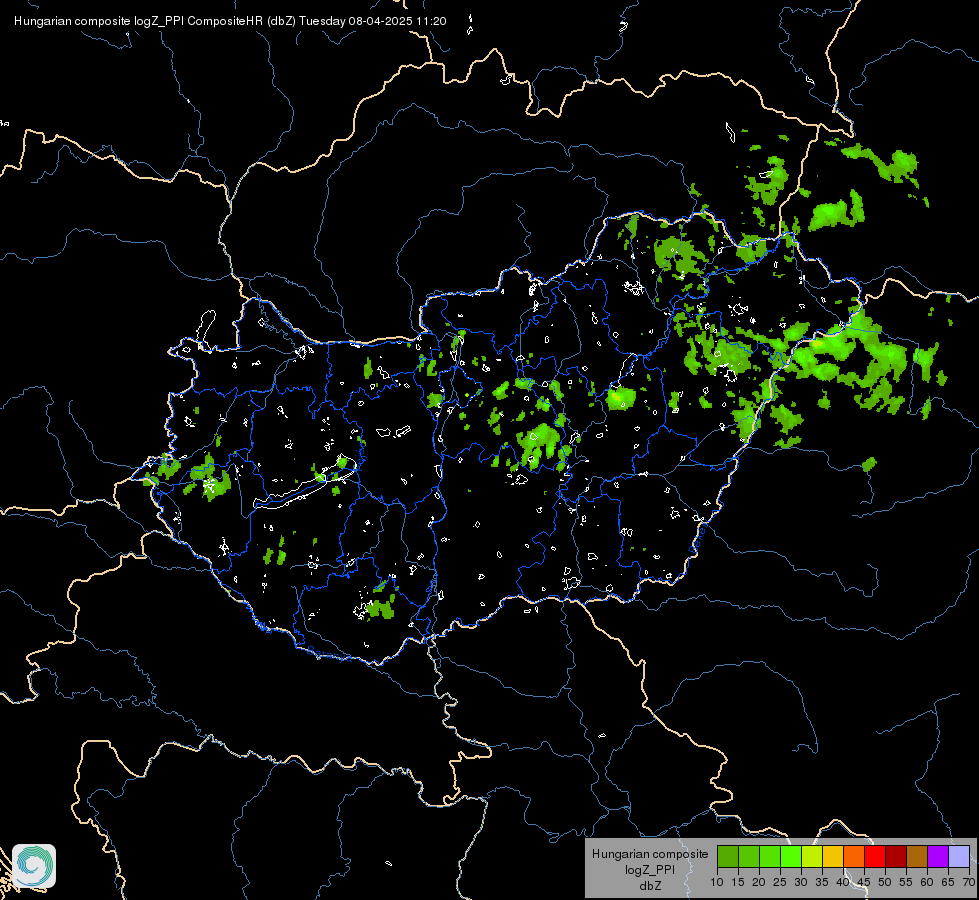The height and width of the screenshot is (900, 979).
Task: Click the '10' legend scale value
Action: [717, 883]
